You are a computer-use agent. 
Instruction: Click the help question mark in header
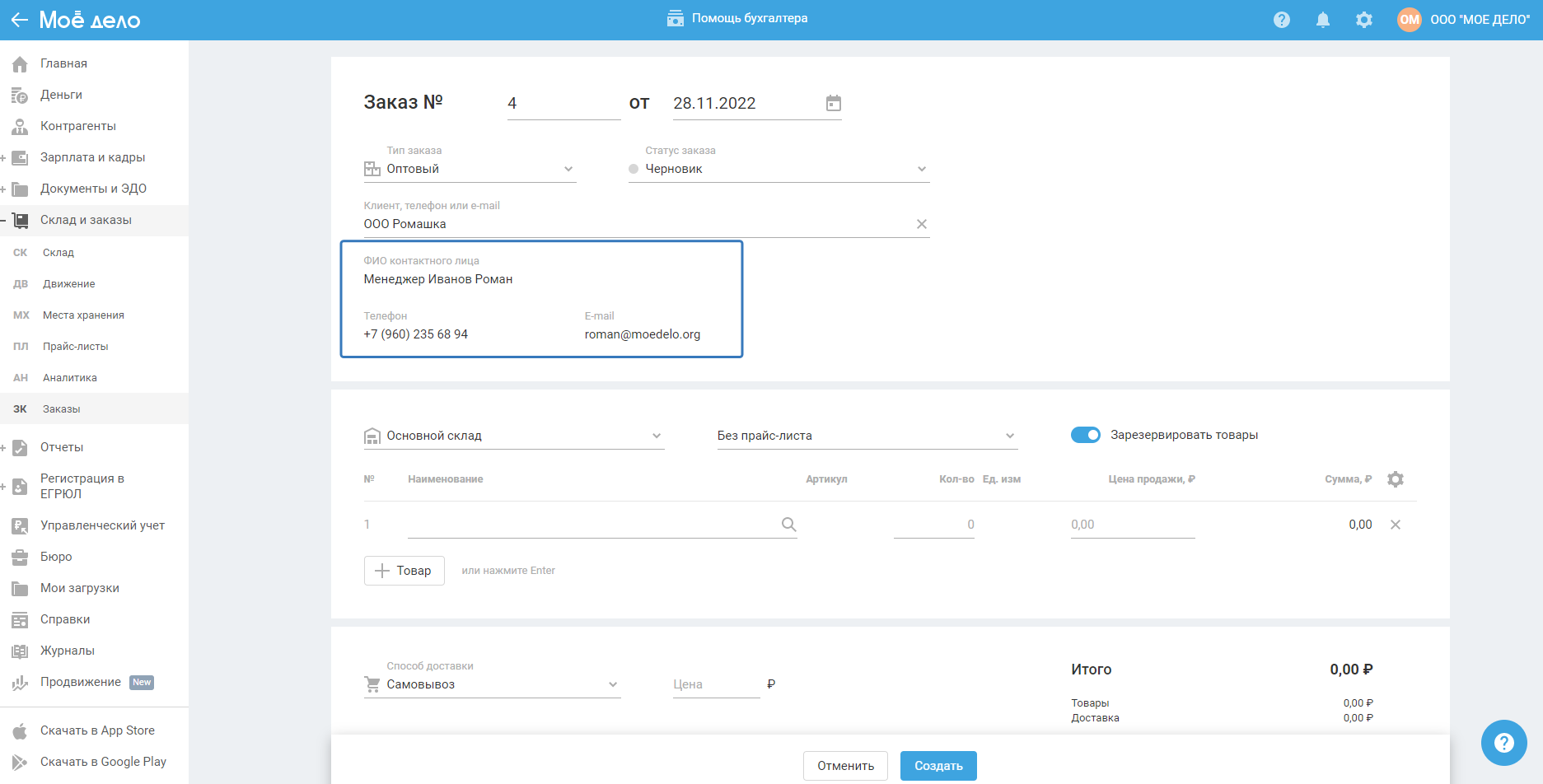[x=1281, y=20]
